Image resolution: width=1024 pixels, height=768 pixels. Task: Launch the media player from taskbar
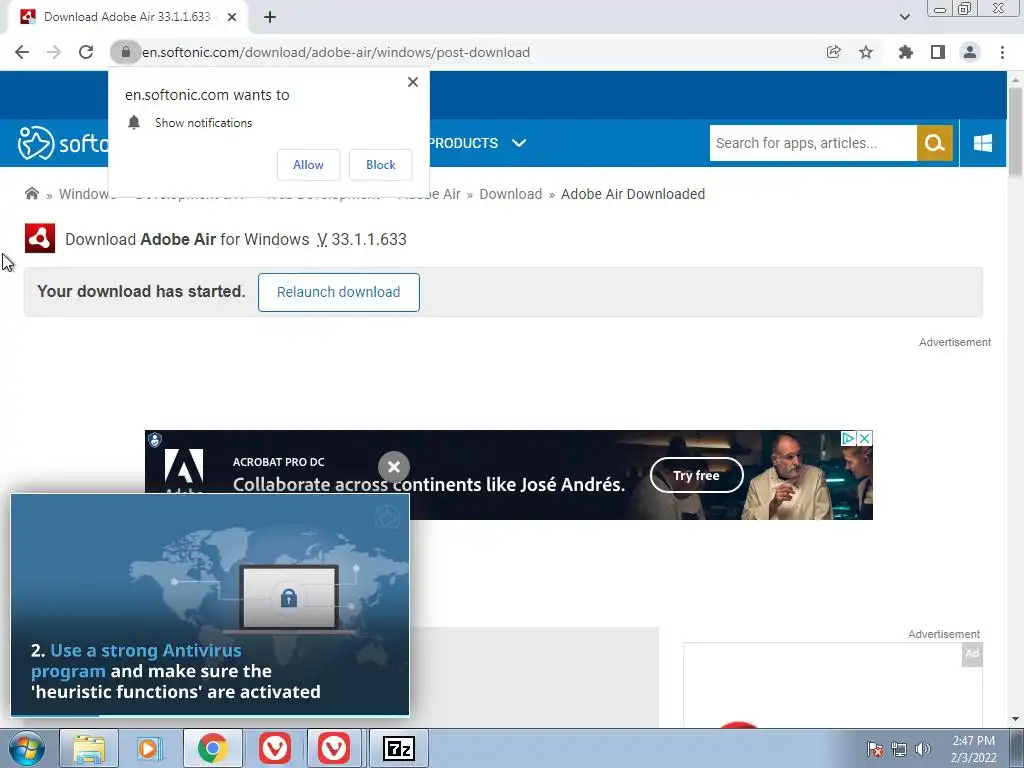pos(148,748)
